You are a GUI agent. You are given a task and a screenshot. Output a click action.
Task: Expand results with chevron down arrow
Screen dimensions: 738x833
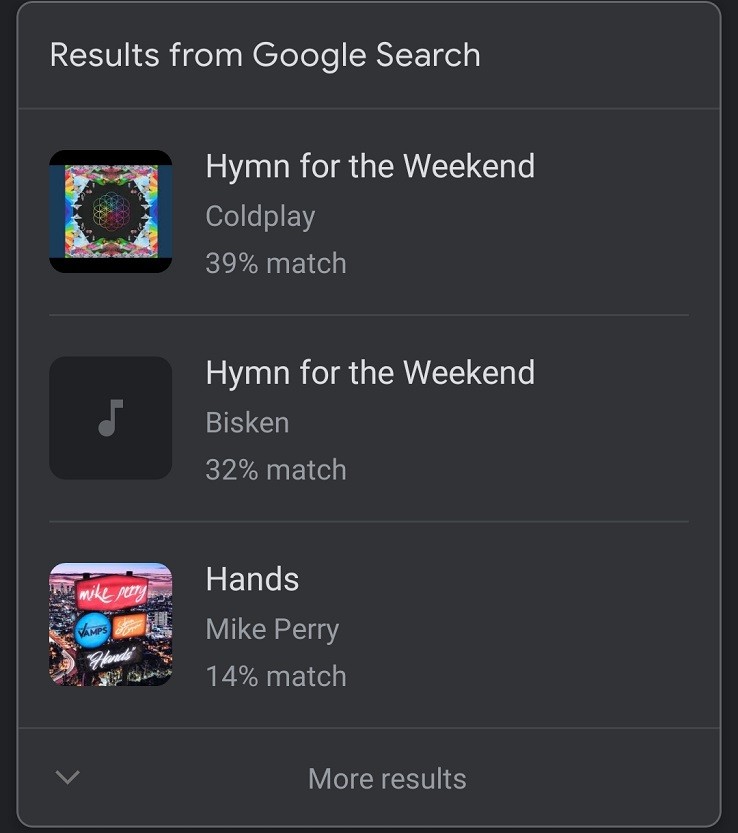(x=67, y=777)
